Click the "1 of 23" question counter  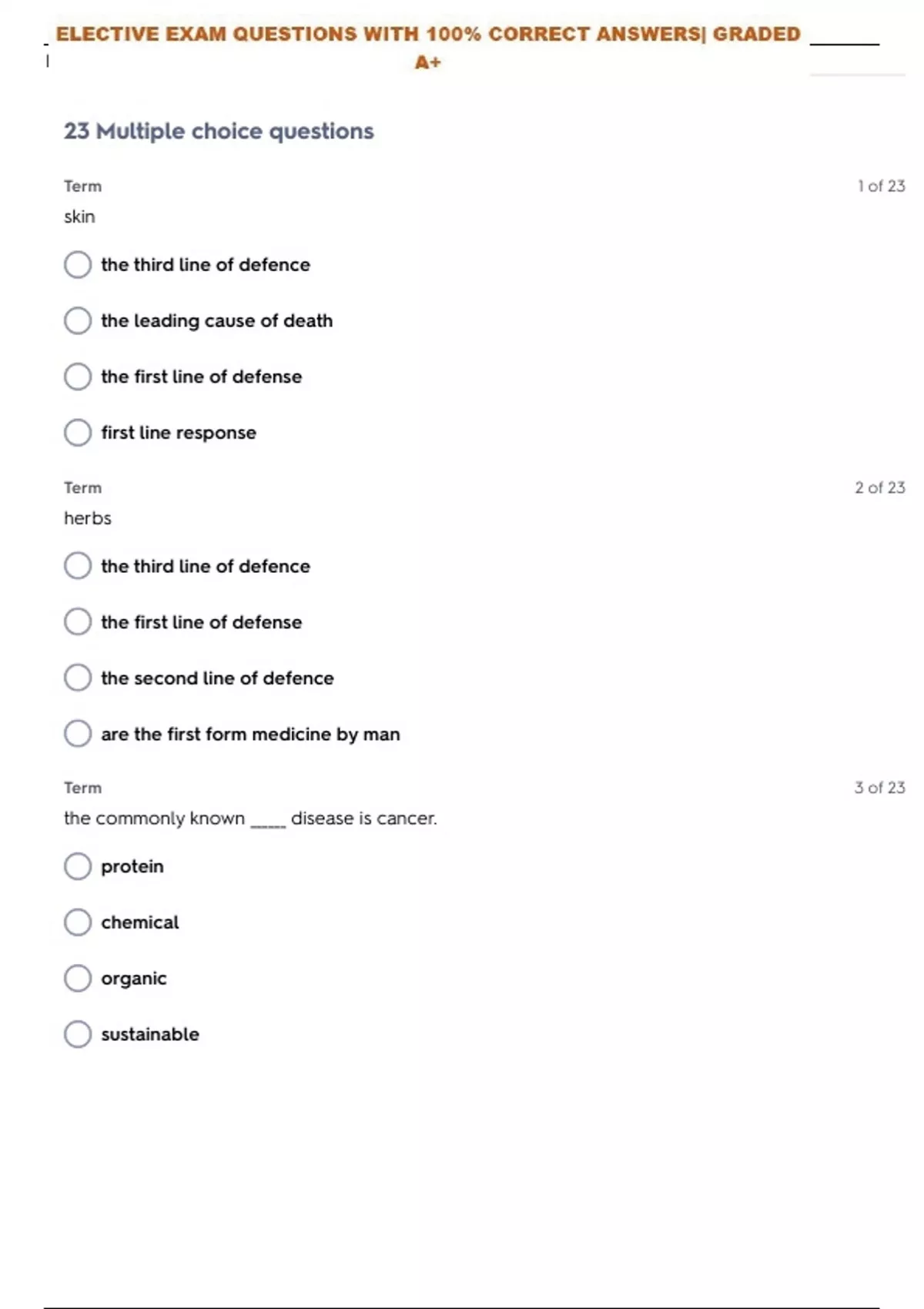pyautogui.click(x=881, y=186)
